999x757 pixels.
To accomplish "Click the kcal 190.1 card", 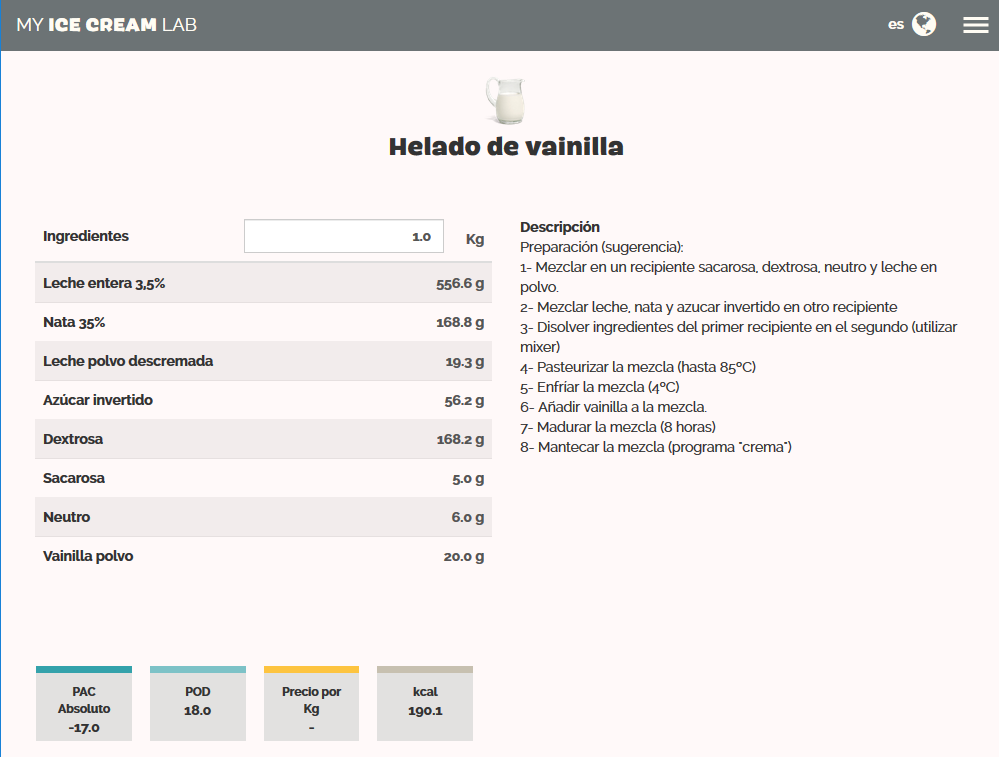I will 424,703.
